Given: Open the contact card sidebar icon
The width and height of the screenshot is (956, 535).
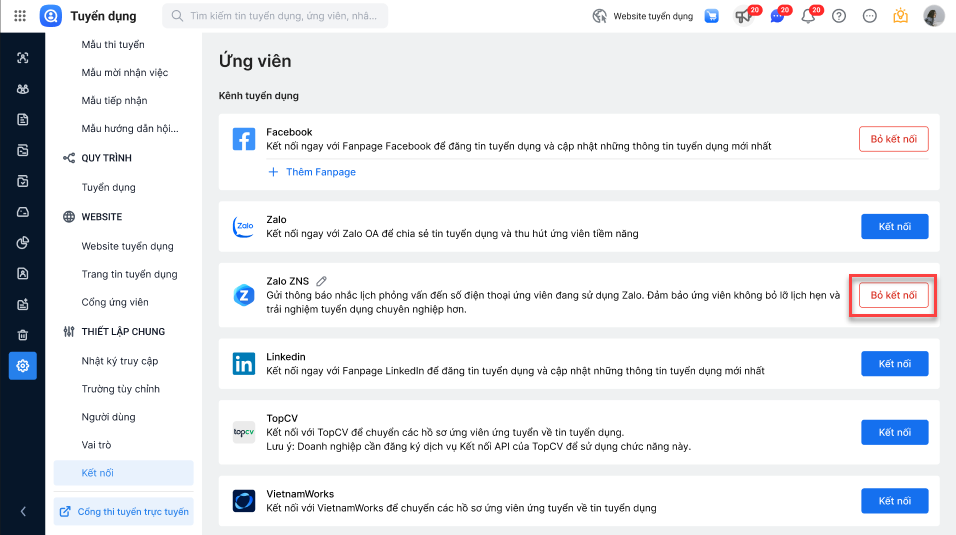Looking at the screenshot, I should 23,273.
